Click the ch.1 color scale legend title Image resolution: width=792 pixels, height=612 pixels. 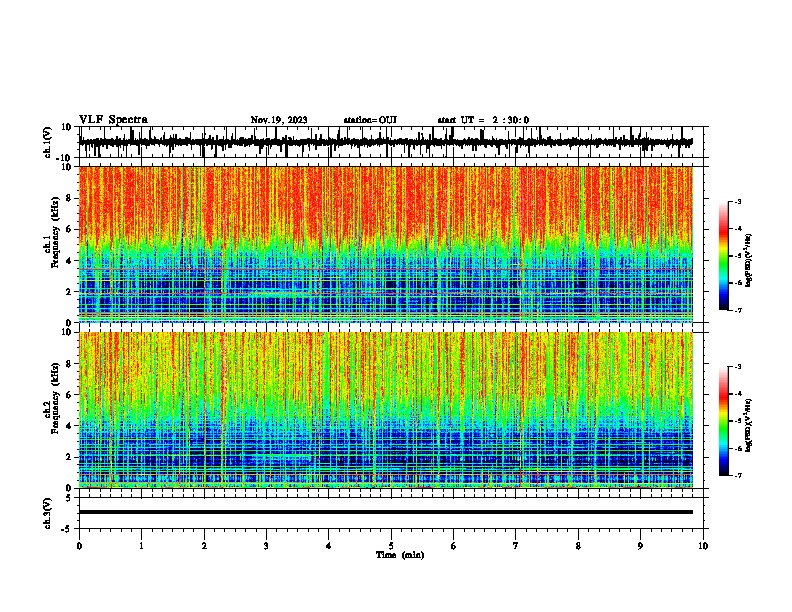[x=749, y=260]
